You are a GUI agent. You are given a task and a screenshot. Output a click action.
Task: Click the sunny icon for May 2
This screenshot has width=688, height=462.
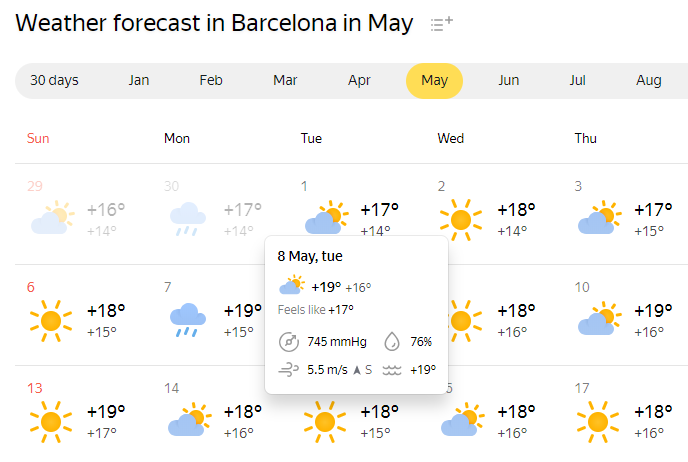click(x=460, y=220)
